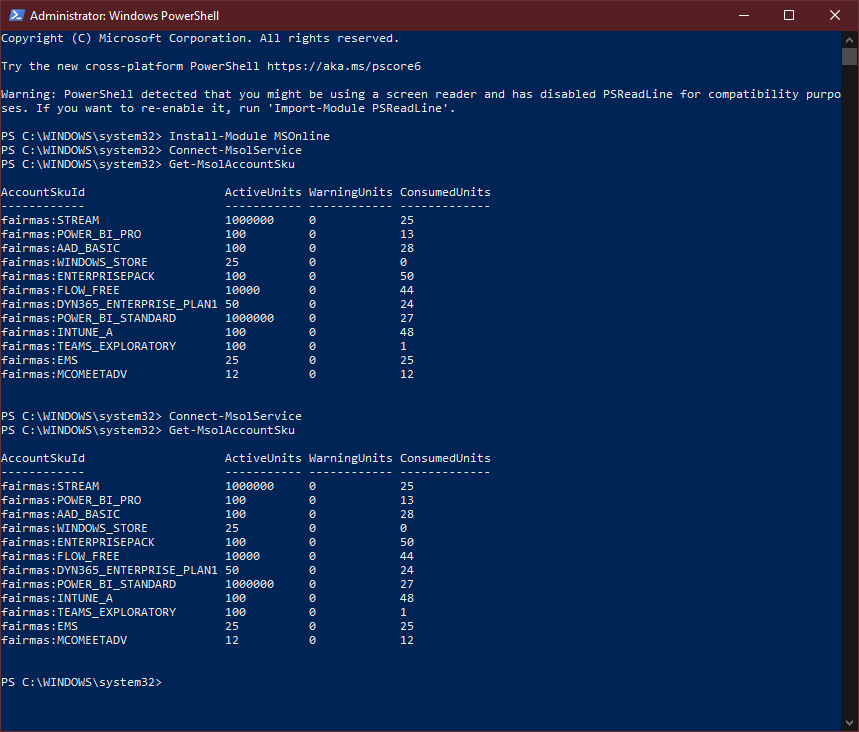Viewport: 859px width, 732px height.
Task: Click fairmas:INTUNE_A in the first table
Action: click(x=57, y=333)
